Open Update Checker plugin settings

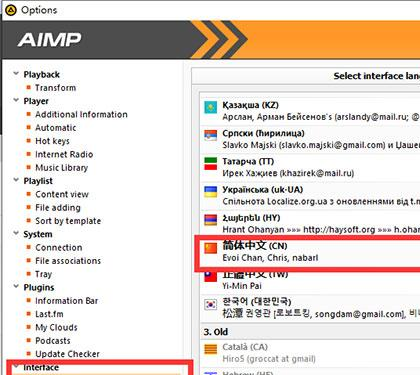(x=67, y=354)
